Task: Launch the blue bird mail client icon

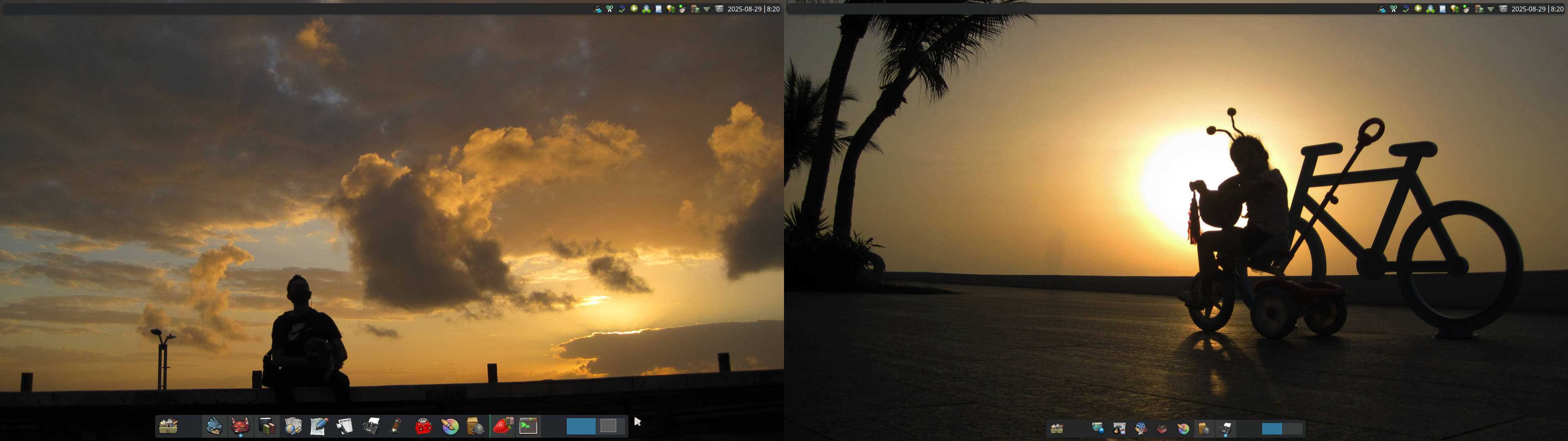Action: (x=214, y=426)
